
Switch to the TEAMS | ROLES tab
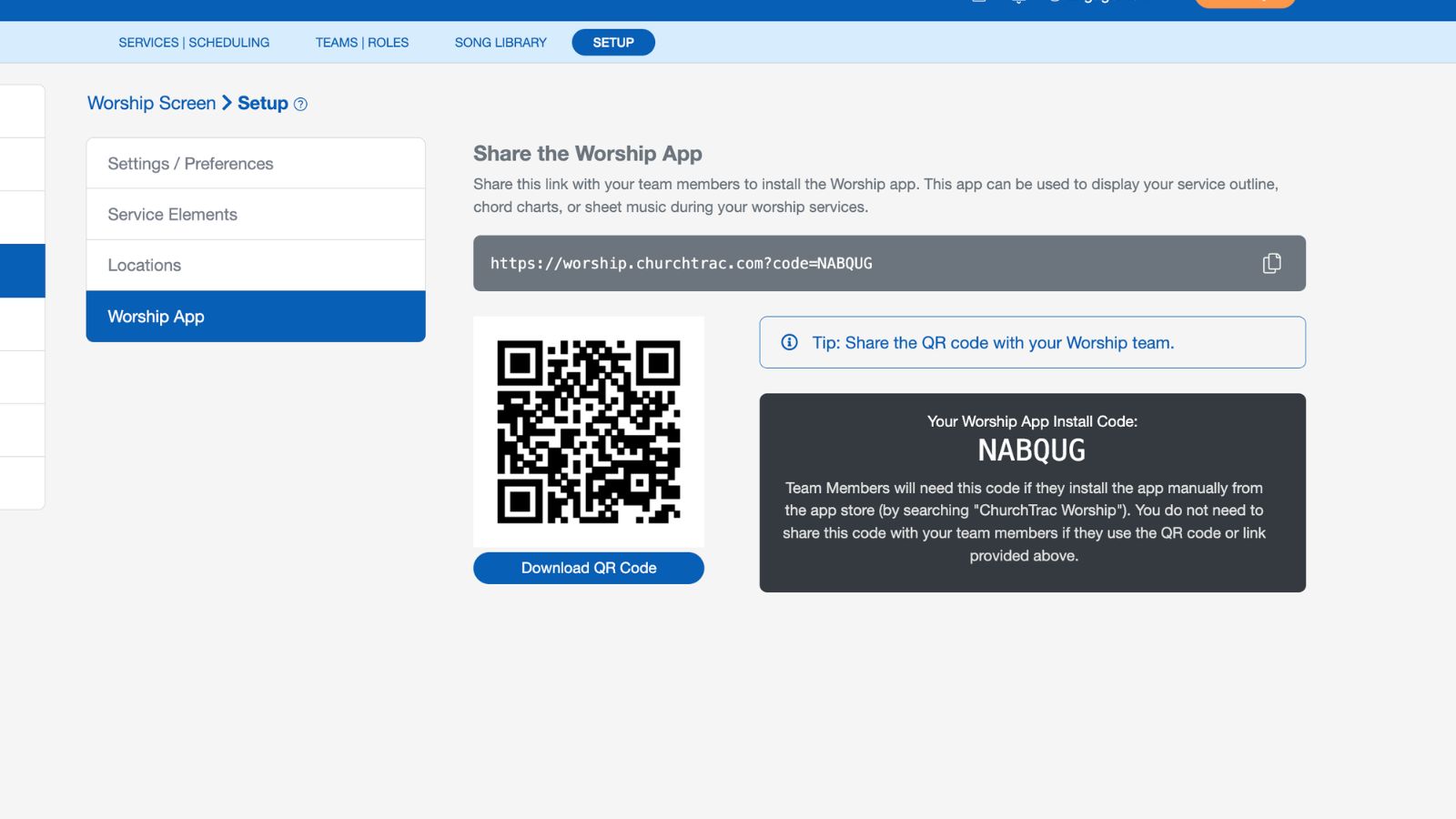coord(361,42)
